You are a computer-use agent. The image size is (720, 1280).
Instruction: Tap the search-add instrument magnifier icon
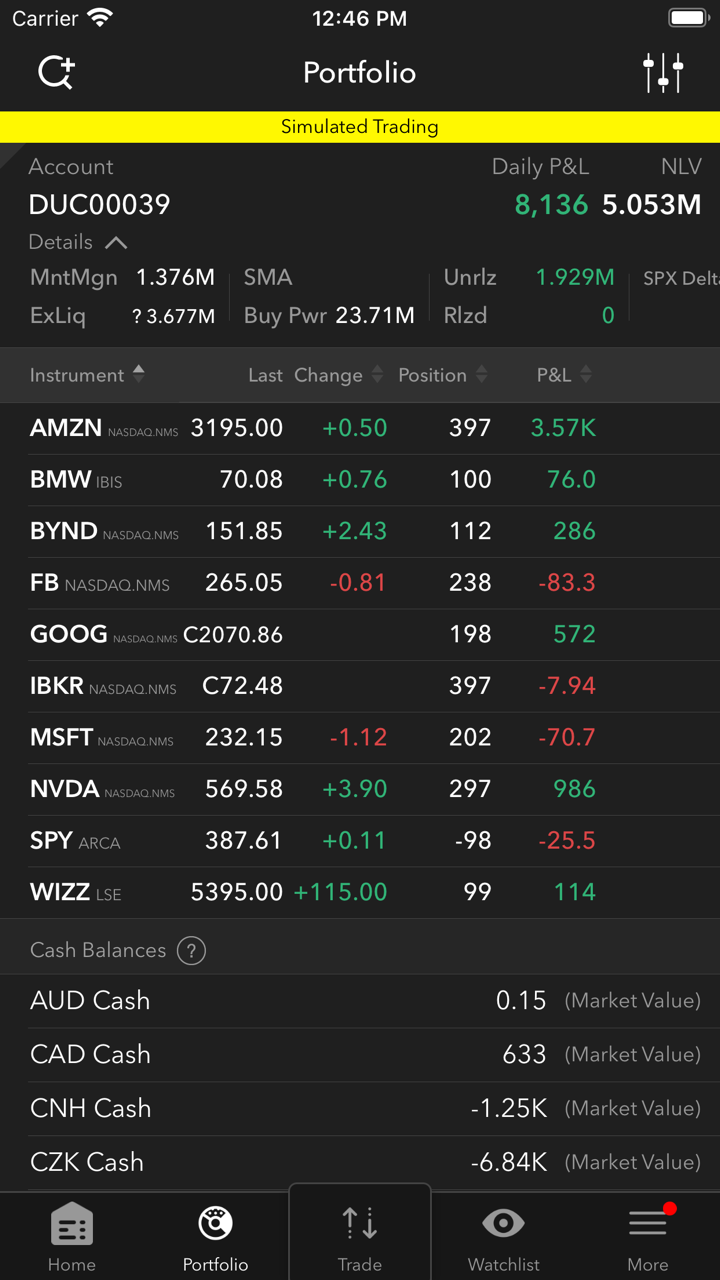pos(56,72)
